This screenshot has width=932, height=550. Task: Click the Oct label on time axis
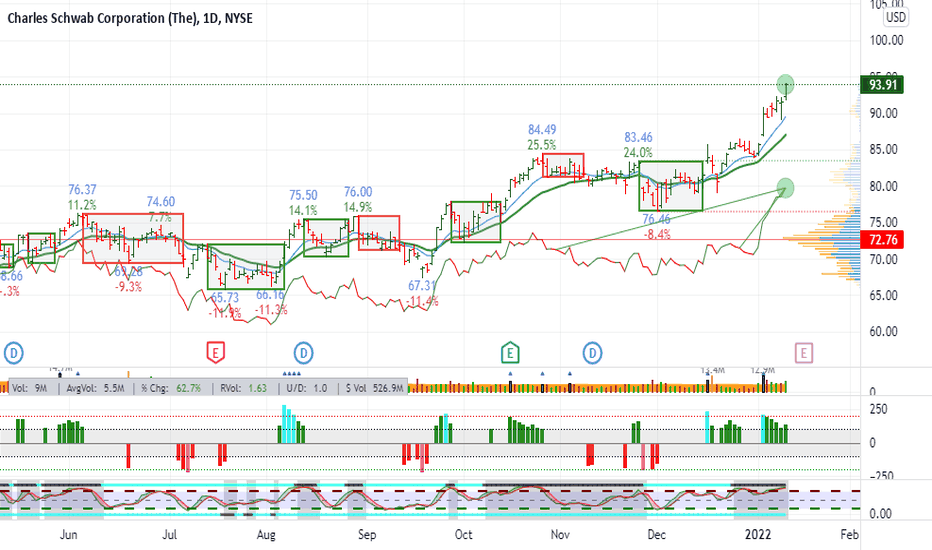[x=463, y=535]
